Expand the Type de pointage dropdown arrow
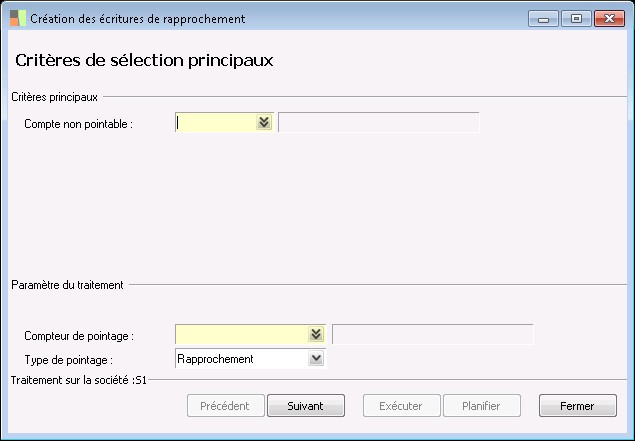Screen dimensions: 635x441 pyautogui.click(x=316, y=358)
